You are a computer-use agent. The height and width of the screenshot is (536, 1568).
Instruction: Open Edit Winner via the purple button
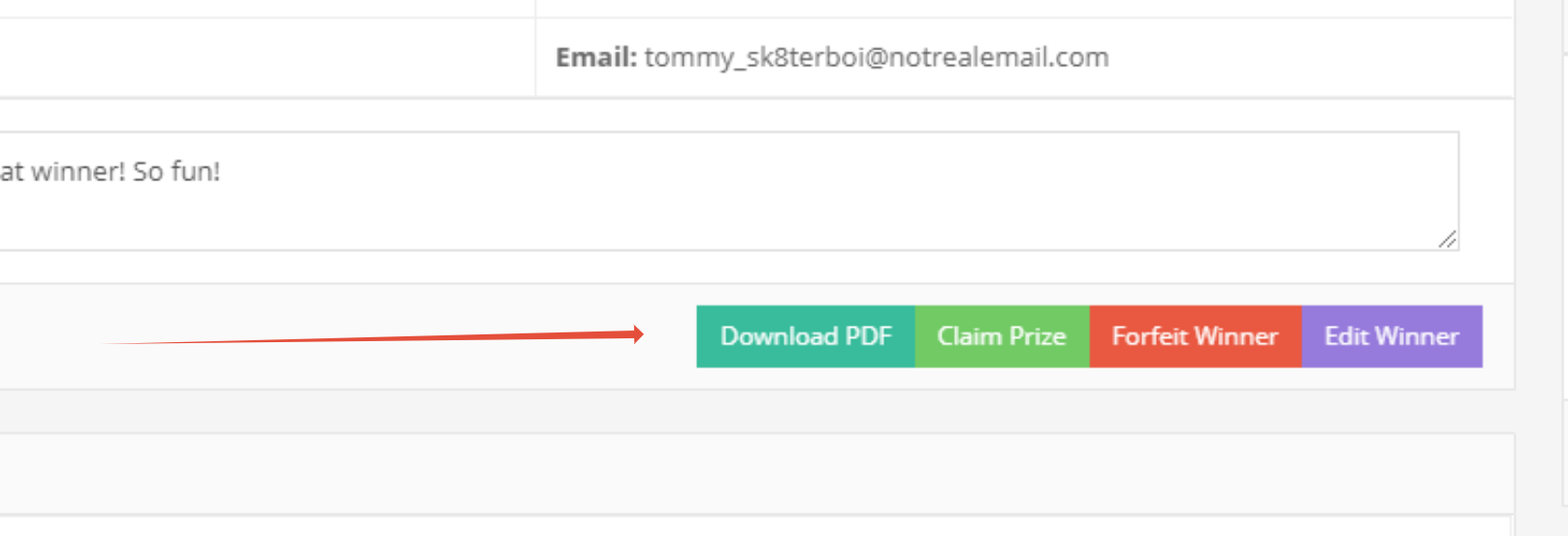1392,336
